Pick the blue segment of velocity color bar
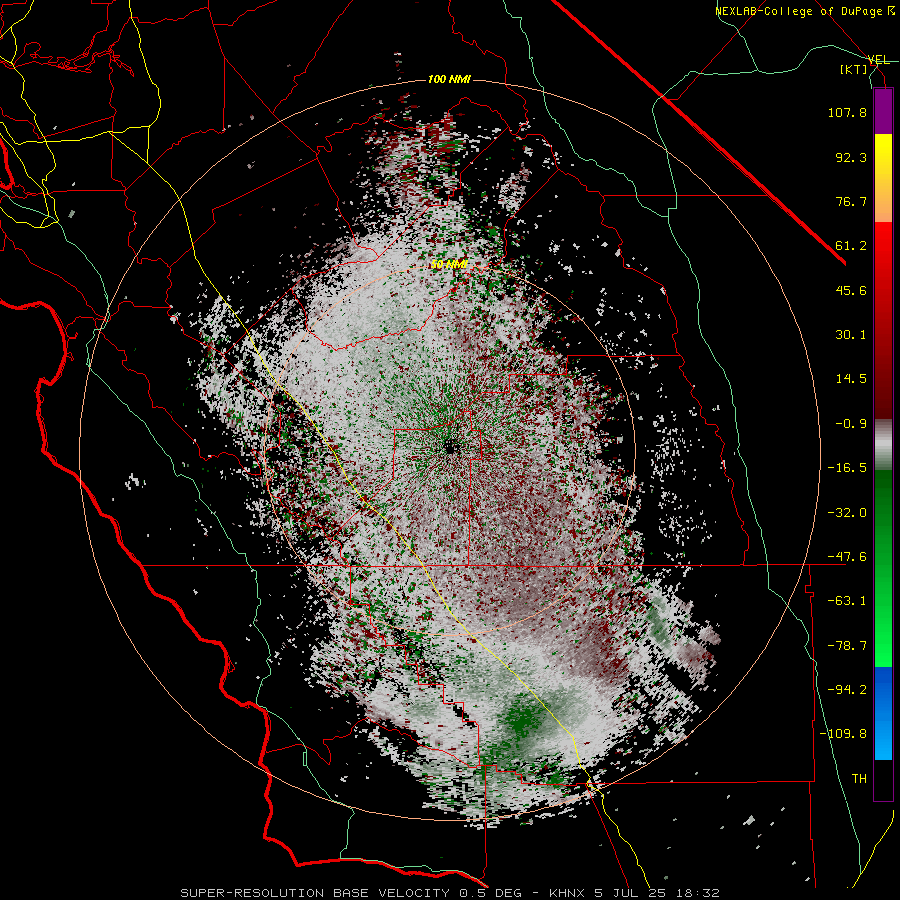900x900 pixels. click(883, 713)
